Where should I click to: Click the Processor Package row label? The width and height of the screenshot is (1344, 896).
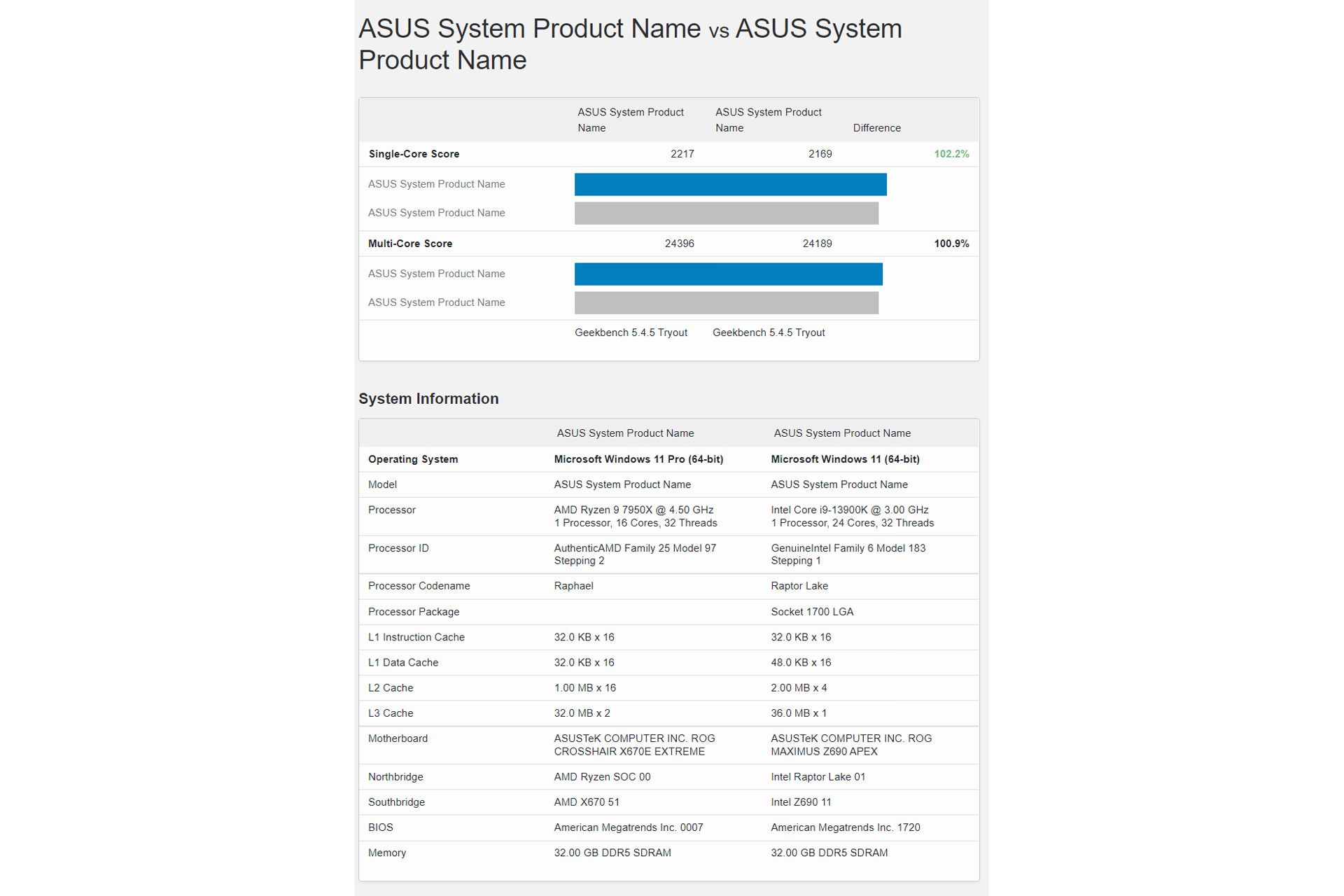414,612
